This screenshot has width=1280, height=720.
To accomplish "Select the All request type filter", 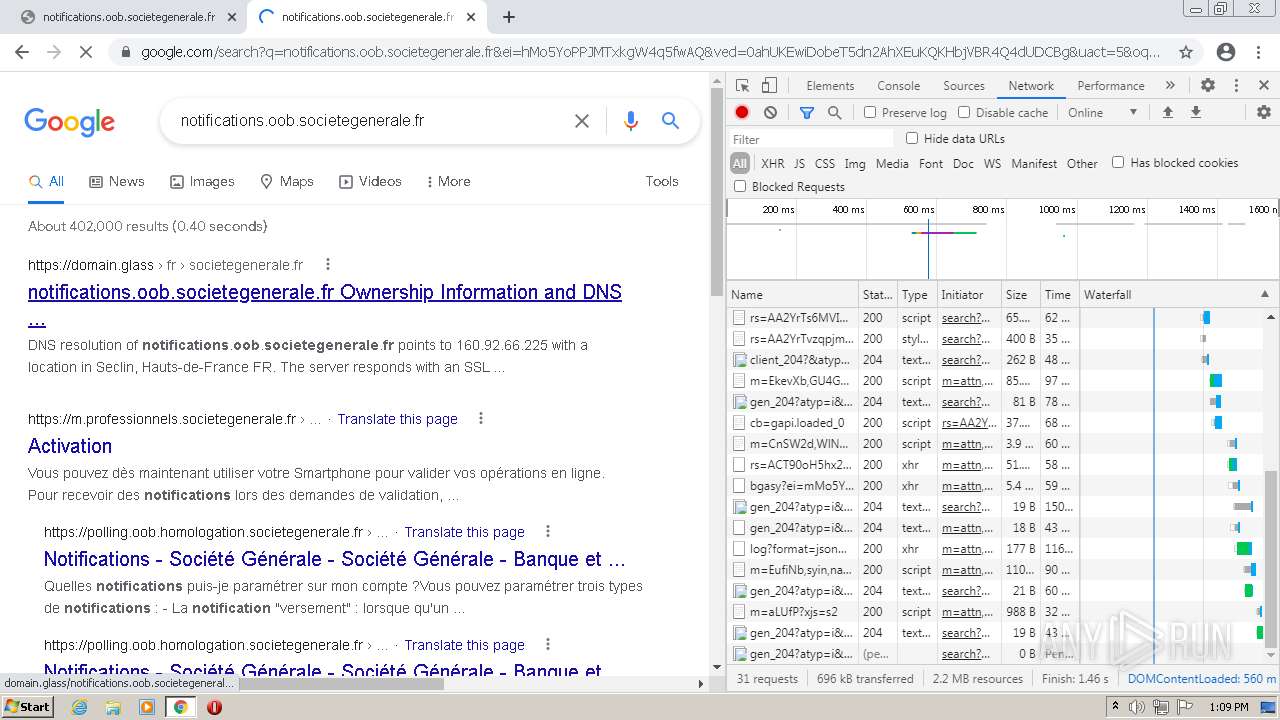I will point(740,163).
